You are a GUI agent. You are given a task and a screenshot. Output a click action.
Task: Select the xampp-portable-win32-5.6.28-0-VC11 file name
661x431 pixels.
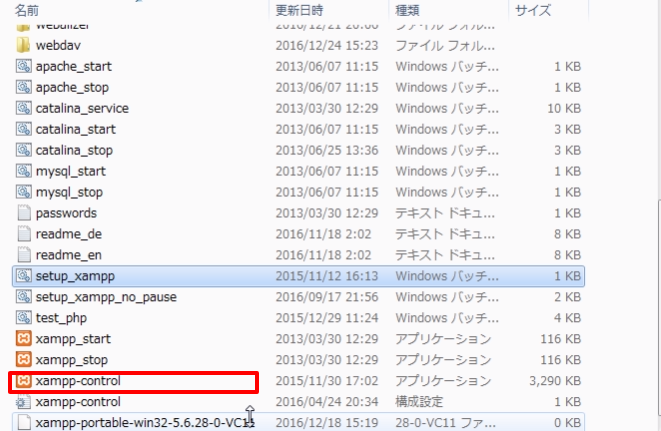[145, 423]
